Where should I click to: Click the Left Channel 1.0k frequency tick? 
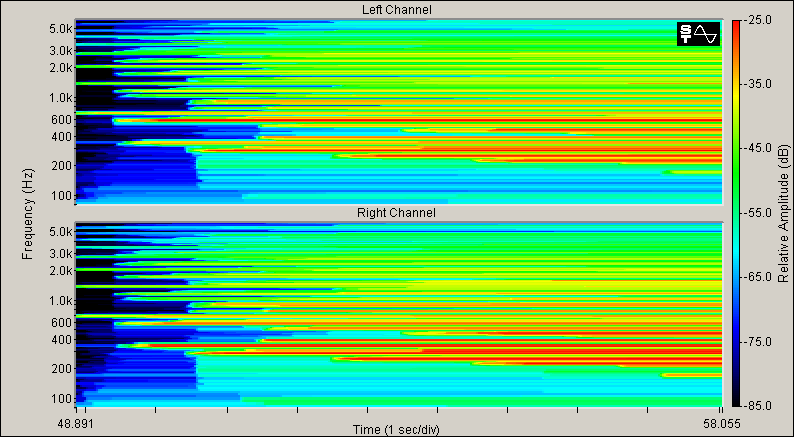pos(60,98)
